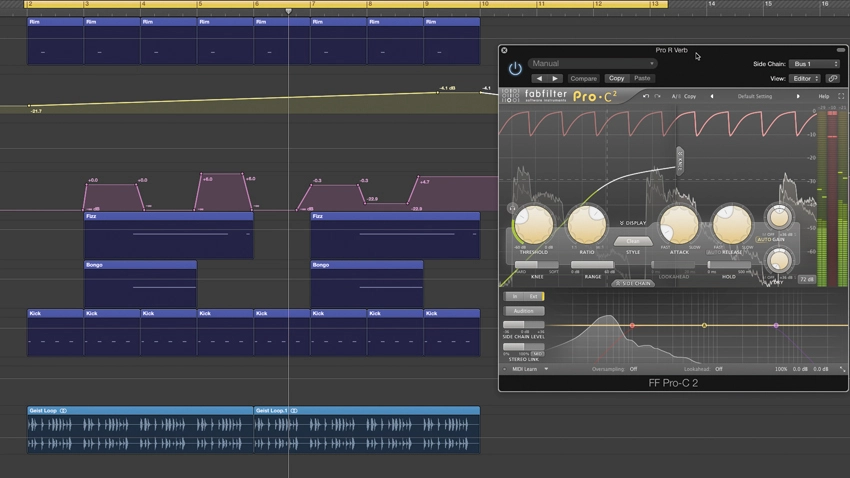Click the link chain icon
850x478 pixels.
[x=833, y=79]
